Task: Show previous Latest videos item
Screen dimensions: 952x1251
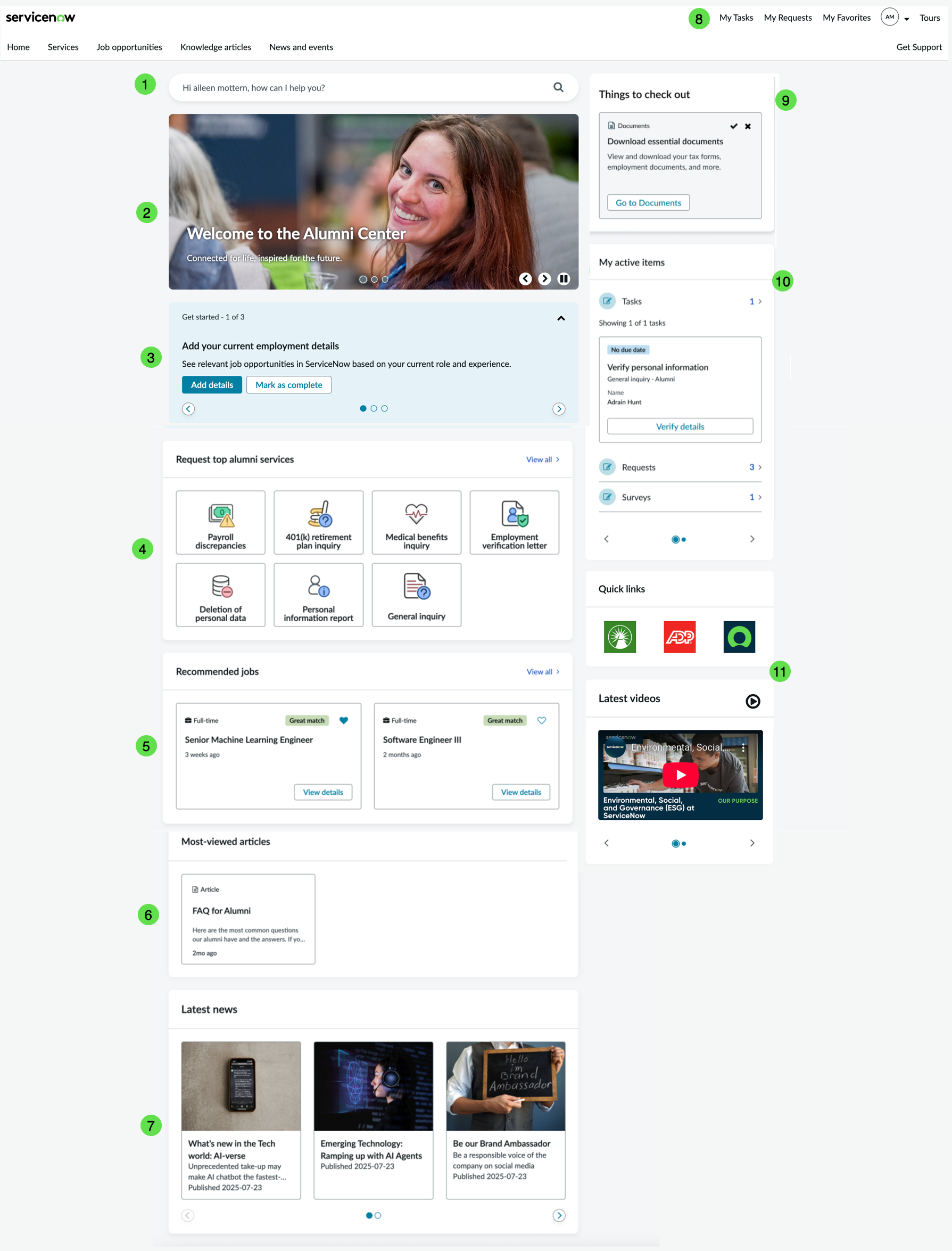Action: [606, 843]
